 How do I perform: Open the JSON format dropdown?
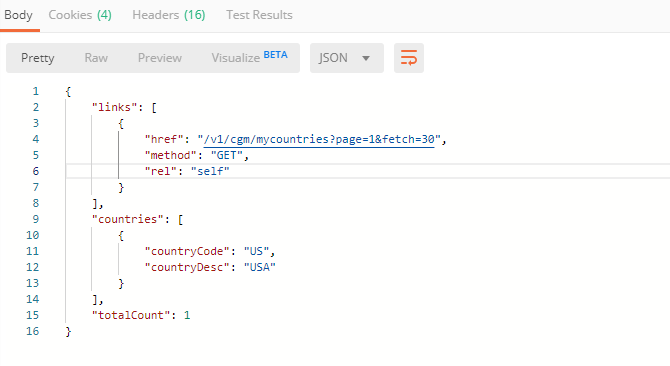pyautogui.click(x=347, y=58)
